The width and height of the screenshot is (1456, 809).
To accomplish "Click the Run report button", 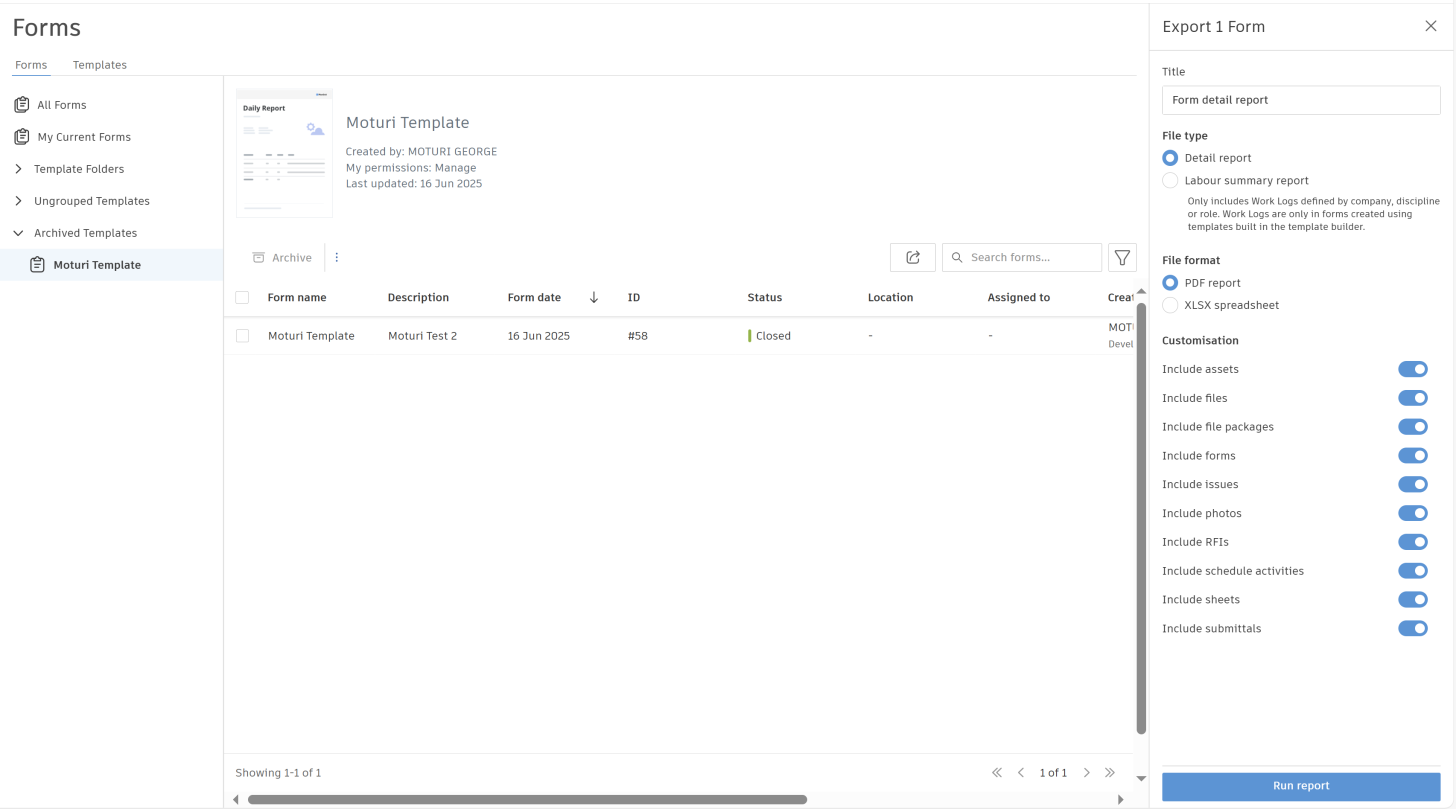I will point(1300,786).
